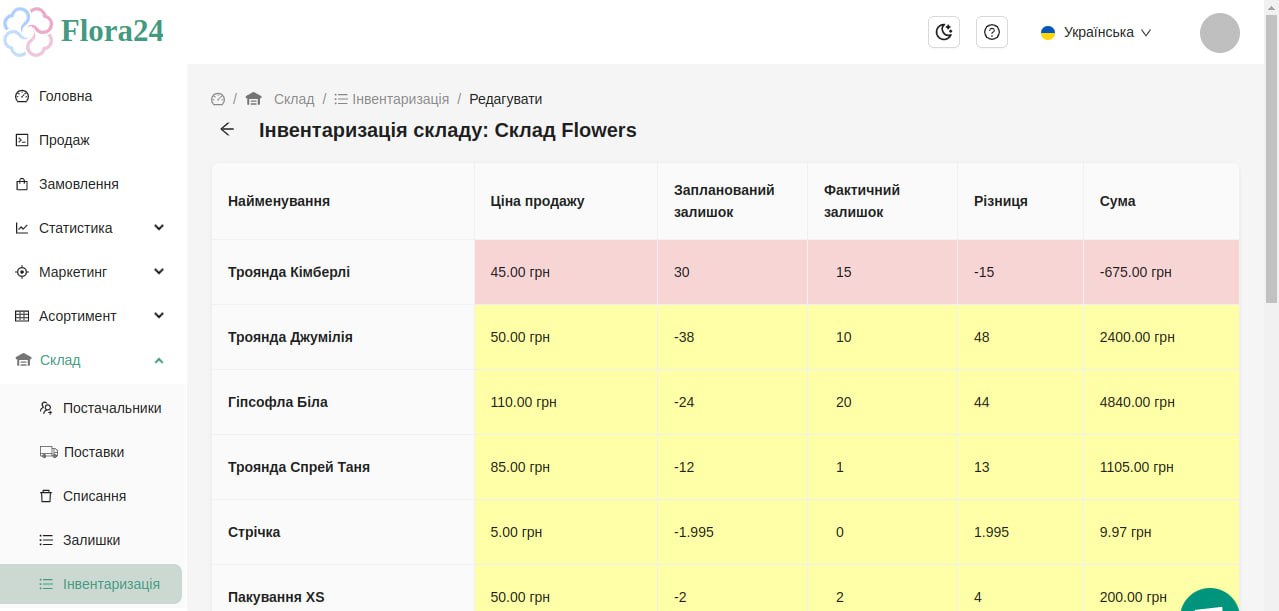
Task: Click breadcrumb dashboard gauge icon
Action: click(x=218, y=99)
